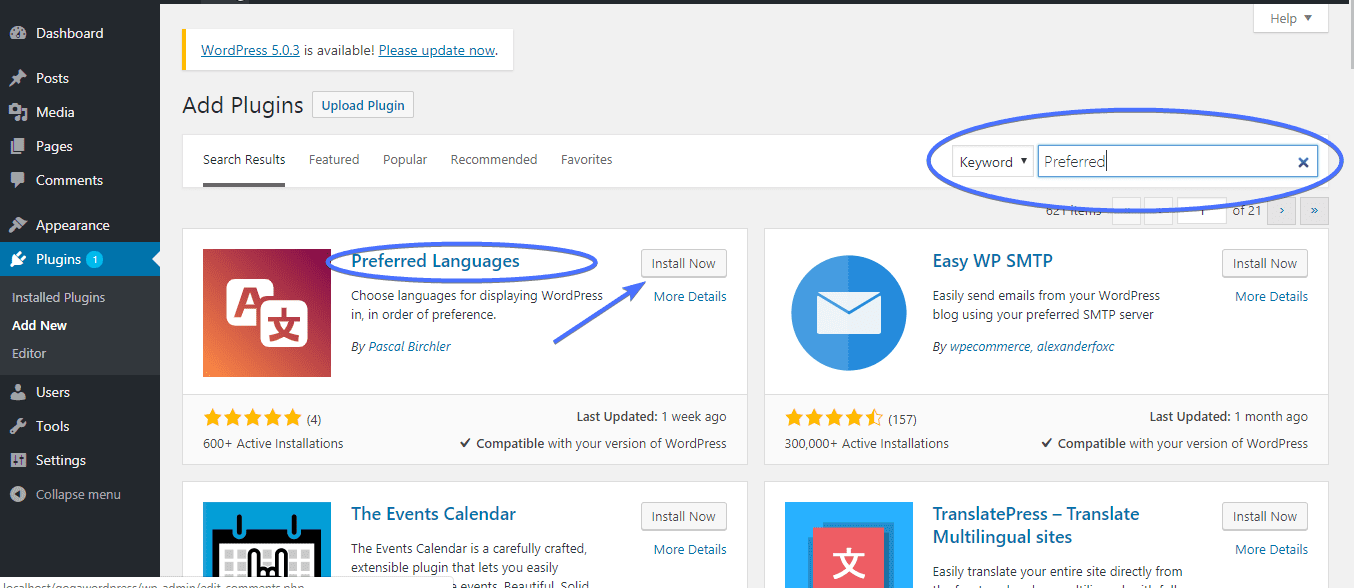Viewport: 1354px width, 588px height.
Task: Jump to last page of results
Action: [1315, 210]
